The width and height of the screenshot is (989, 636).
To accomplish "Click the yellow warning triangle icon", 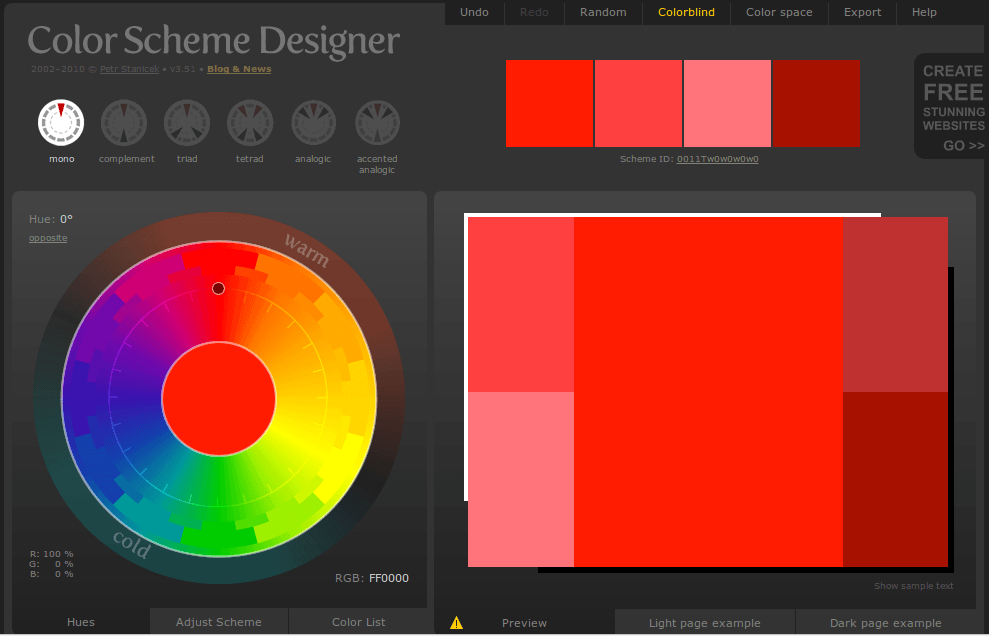I will [x=457, y=623].
